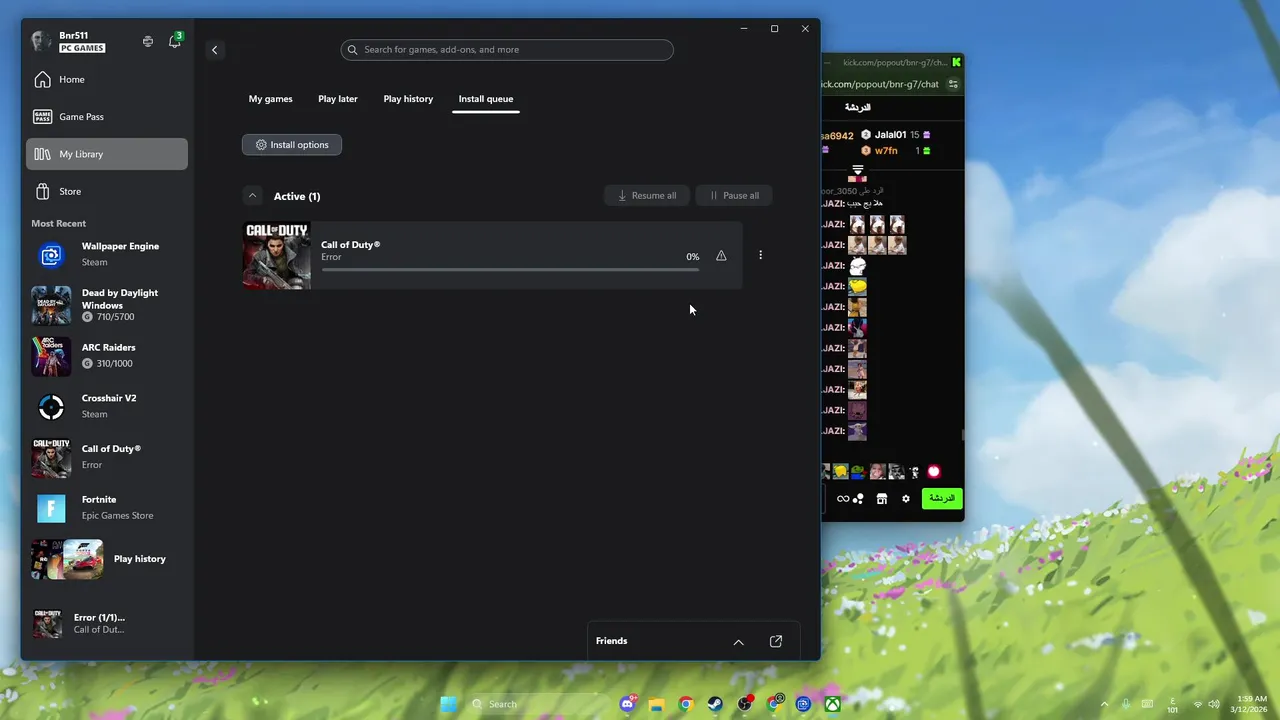
Task: Collapse the Active (1) section
Action: click(x=252, y=196)
